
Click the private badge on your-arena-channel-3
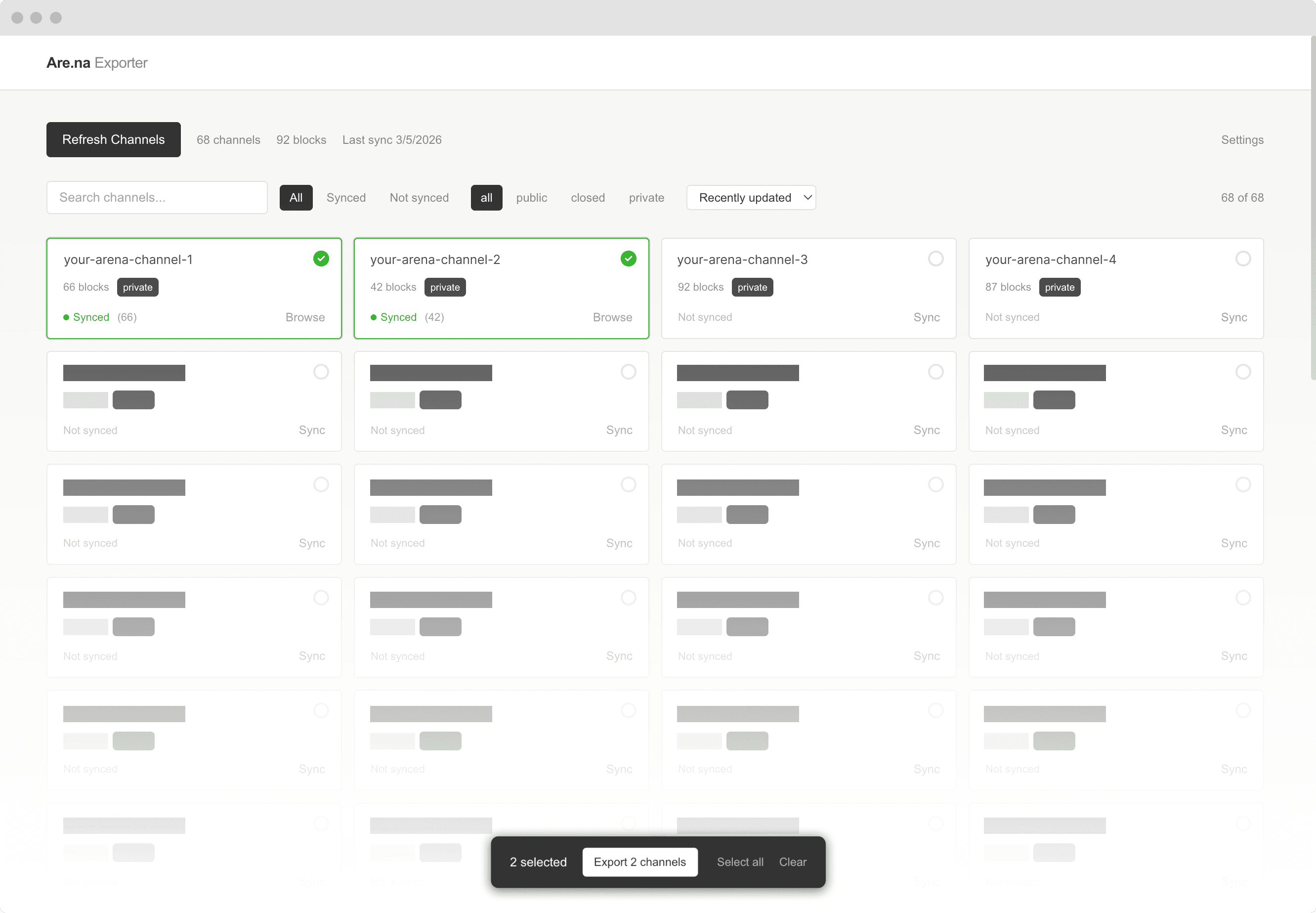click(x=752, y=287)
